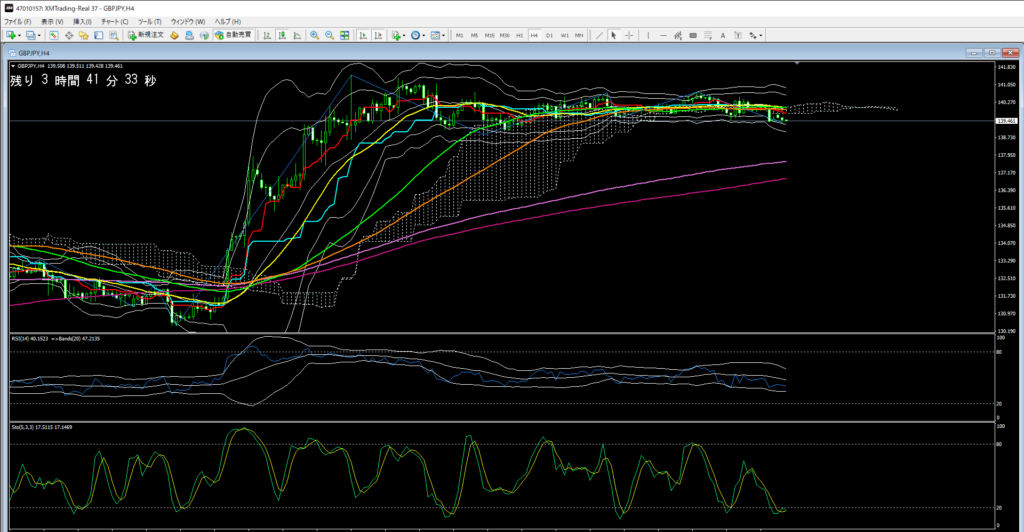
Task: Switch to candlestick chart display
Action: [282, 35]
